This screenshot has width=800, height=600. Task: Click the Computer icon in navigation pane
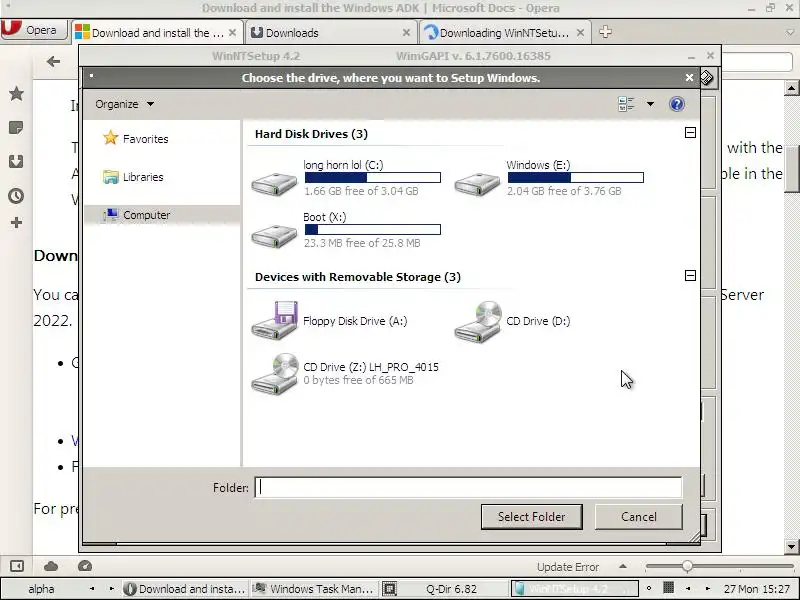pyautogui.click(x=110, y=215)
